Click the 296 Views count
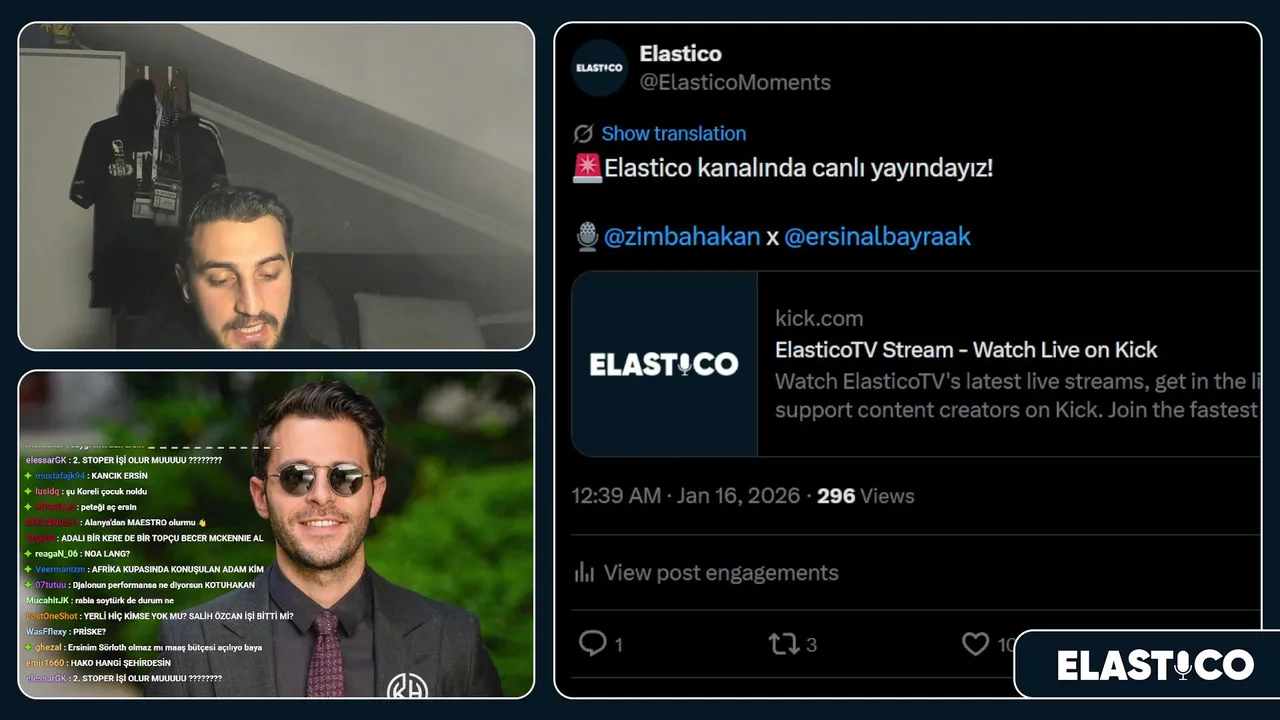Viewport: 1280px width, 720px height. [x=866, y=496]
